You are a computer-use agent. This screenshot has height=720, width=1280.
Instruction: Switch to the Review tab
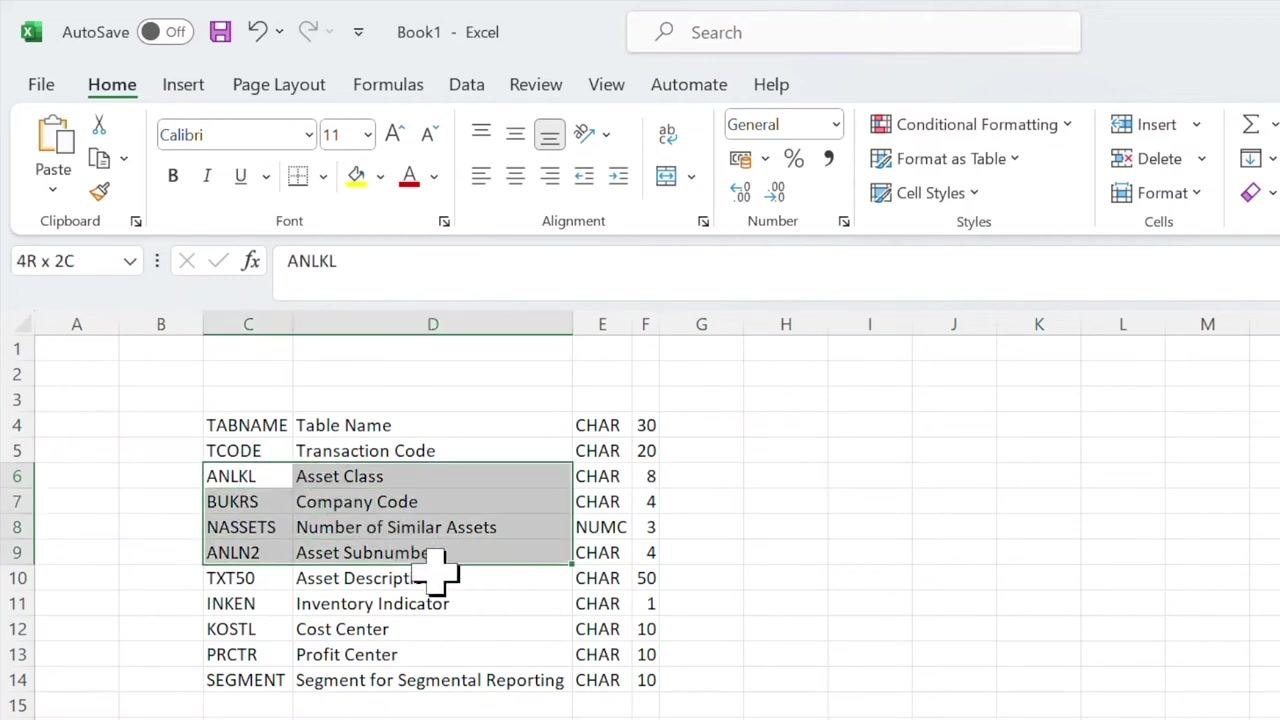536,84
